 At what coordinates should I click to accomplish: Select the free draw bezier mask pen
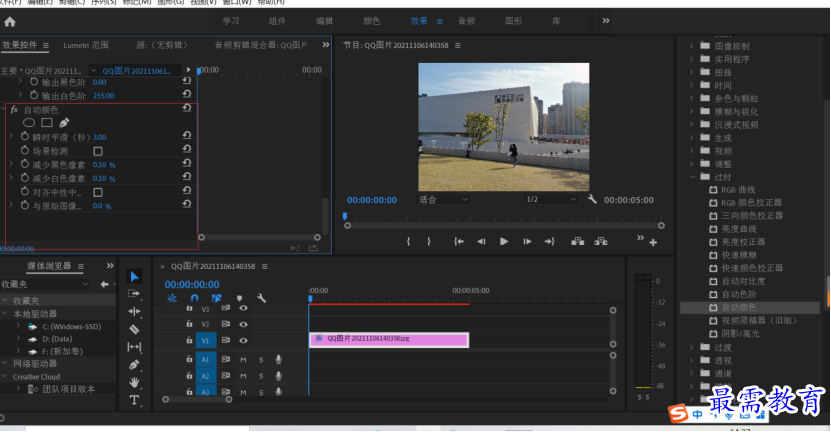point(64,123)
